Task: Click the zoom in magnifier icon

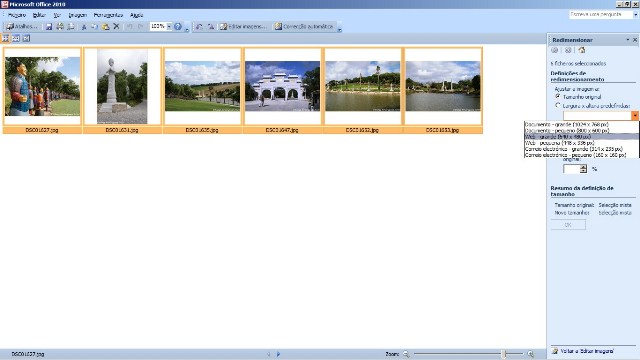Action: click(x=531, y=354)
